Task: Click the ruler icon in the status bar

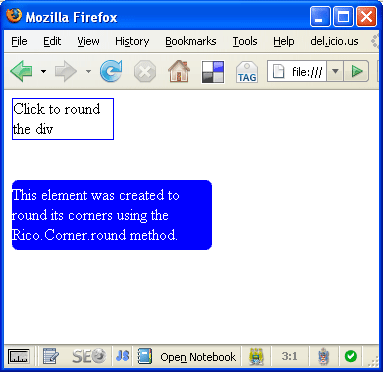Action: (19, 357)
